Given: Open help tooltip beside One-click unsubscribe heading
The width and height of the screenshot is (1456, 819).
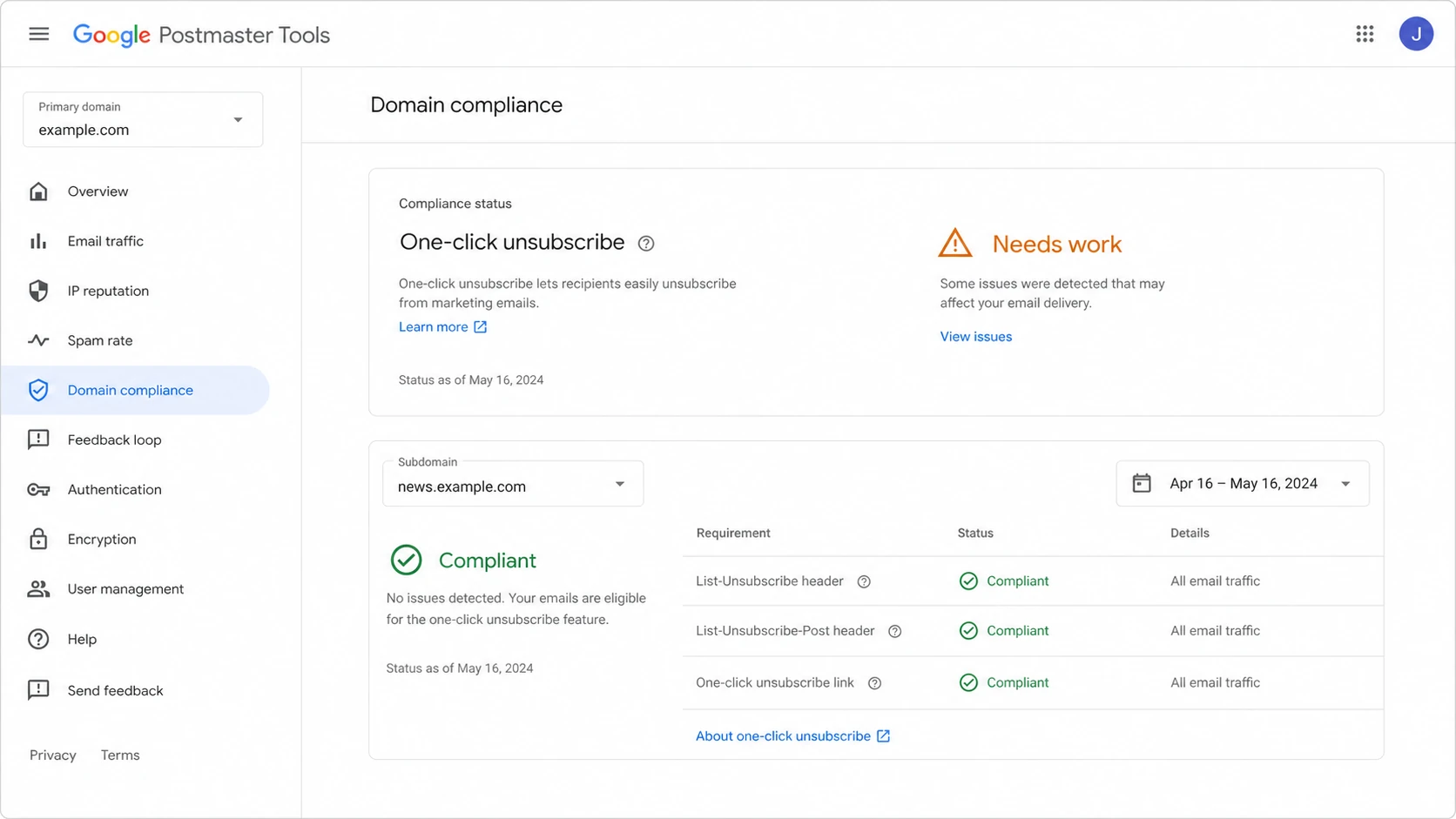Looking at the screenshot, I should (x=646, y=244).
